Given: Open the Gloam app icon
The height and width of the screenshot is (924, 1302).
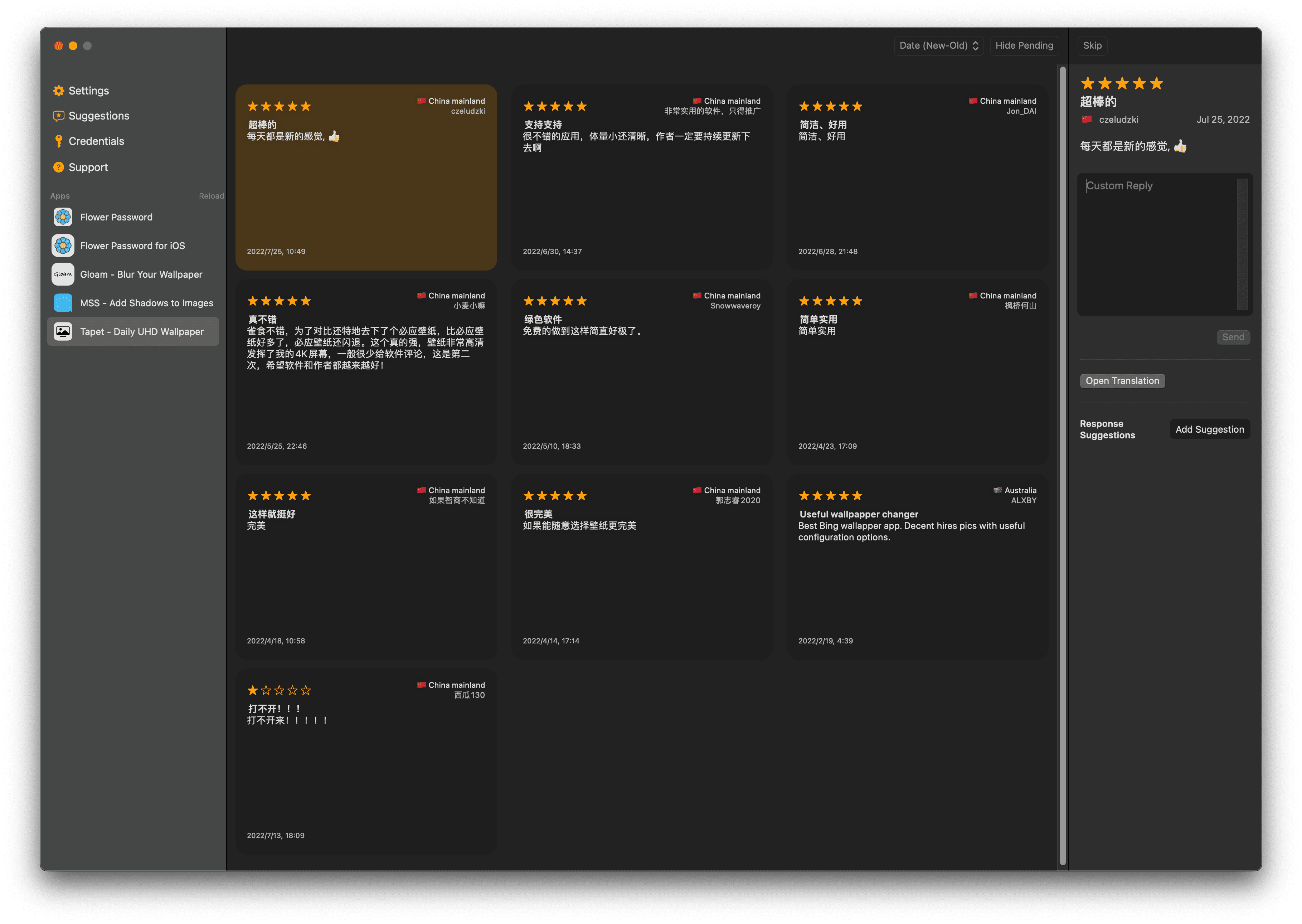Looking at the screenshot, I should tap(63, 274).
